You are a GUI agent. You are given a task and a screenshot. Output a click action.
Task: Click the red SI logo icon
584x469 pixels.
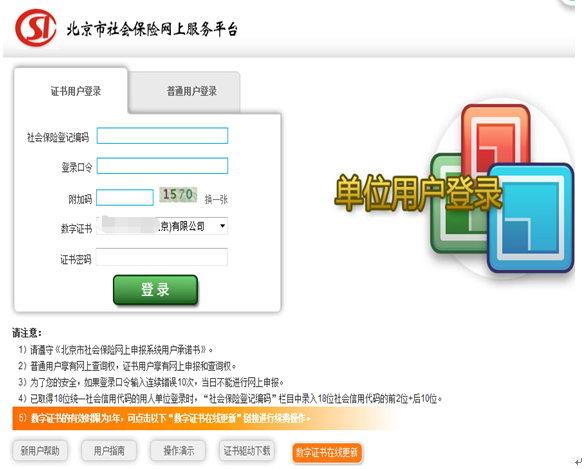(36, 28)
